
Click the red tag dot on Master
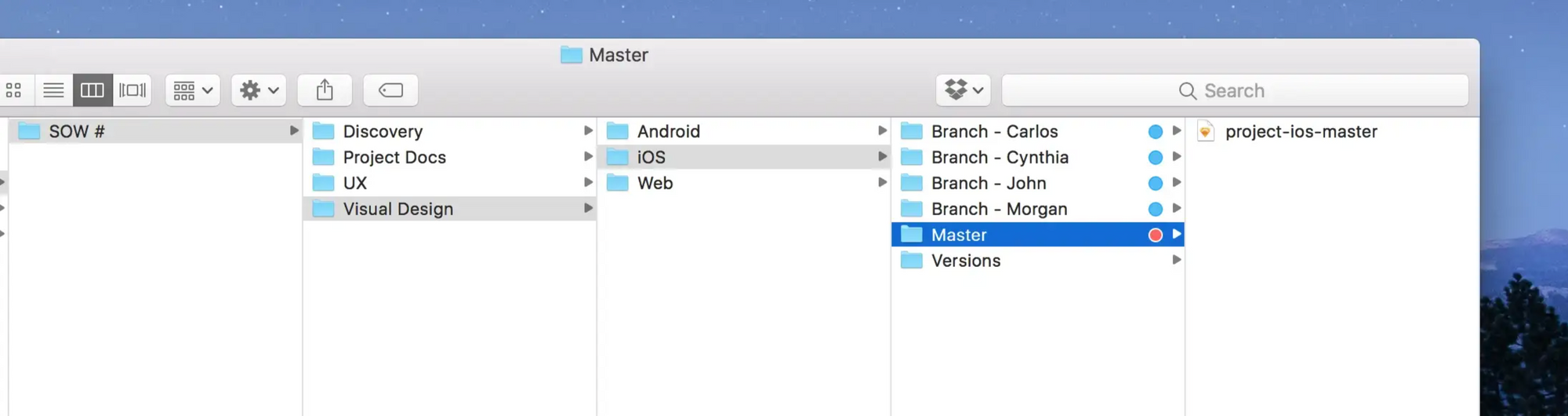[1155, 235]
